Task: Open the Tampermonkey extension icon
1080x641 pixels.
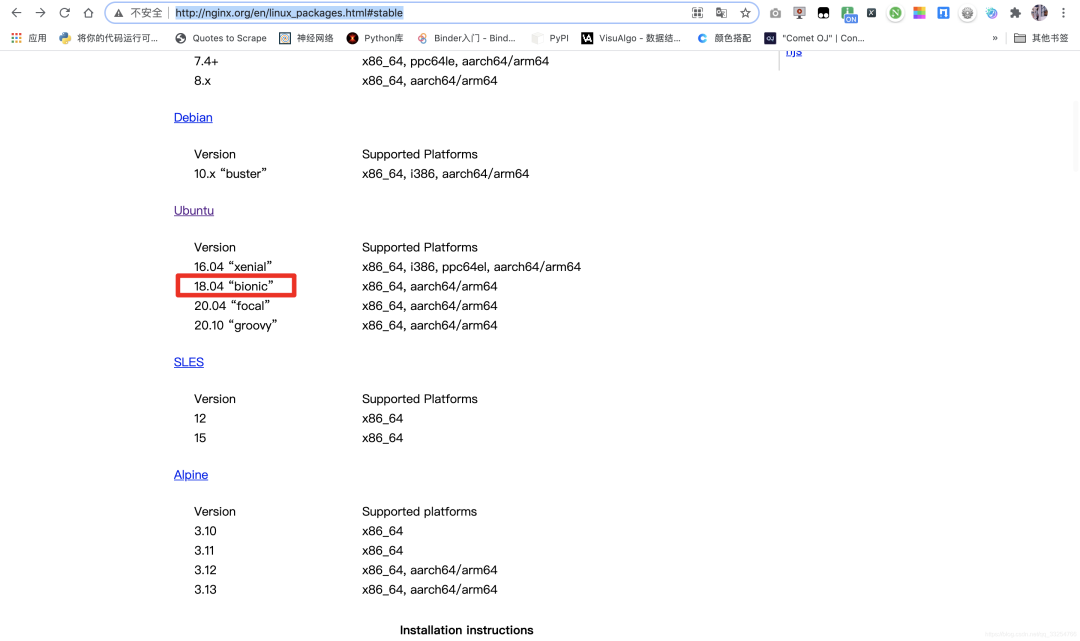Action: pyautogui.click(x=823, y=13)
